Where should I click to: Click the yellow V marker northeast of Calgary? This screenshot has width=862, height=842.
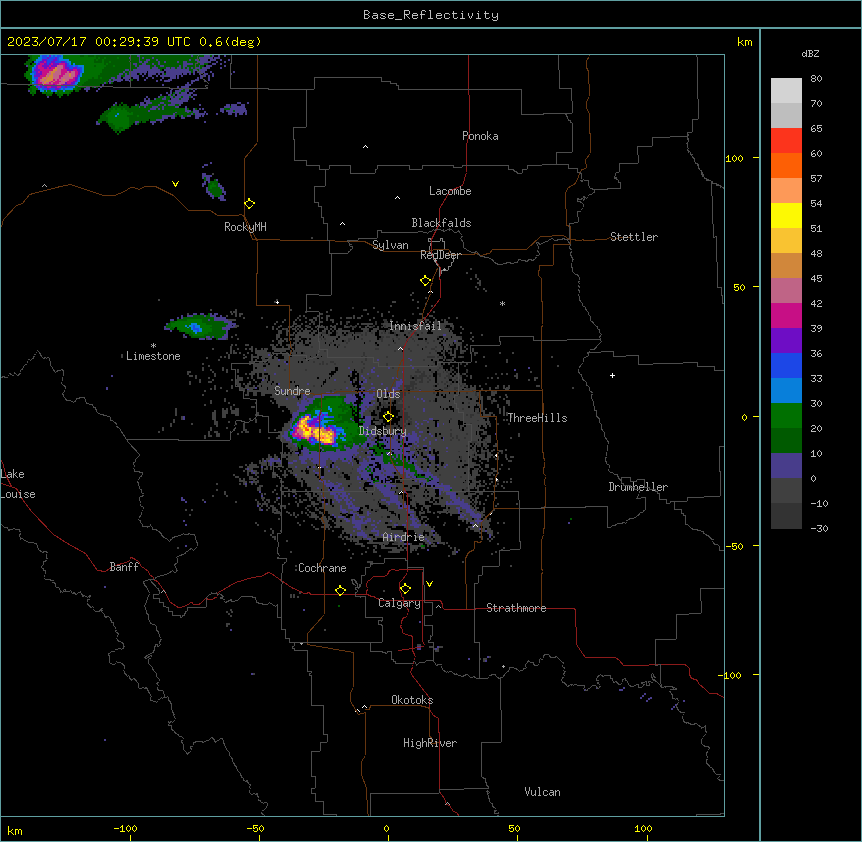[x=429, y=584]
